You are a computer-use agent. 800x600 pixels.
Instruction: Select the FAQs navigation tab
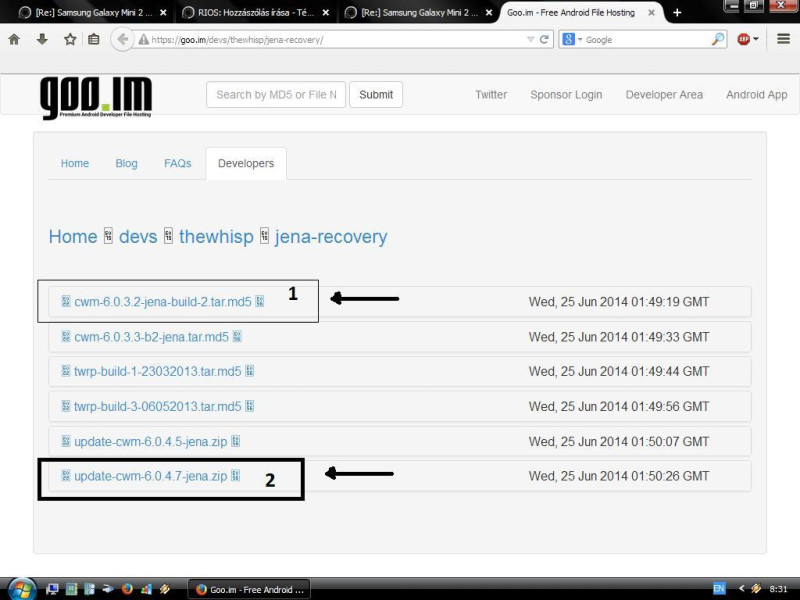[x=178, y=163]
